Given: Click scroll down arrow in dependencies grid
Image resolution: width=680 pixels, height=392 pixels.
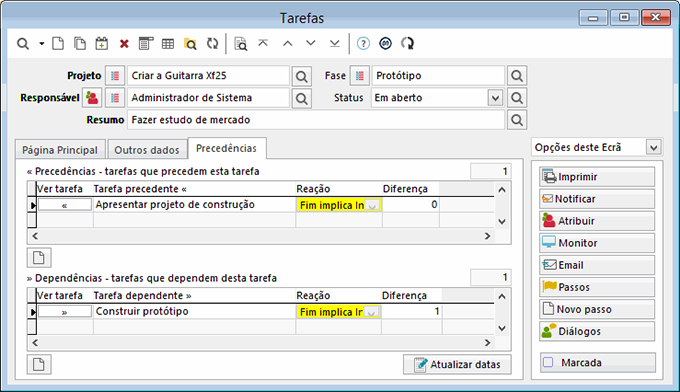Looking at the screenshot, I should 502,328.
